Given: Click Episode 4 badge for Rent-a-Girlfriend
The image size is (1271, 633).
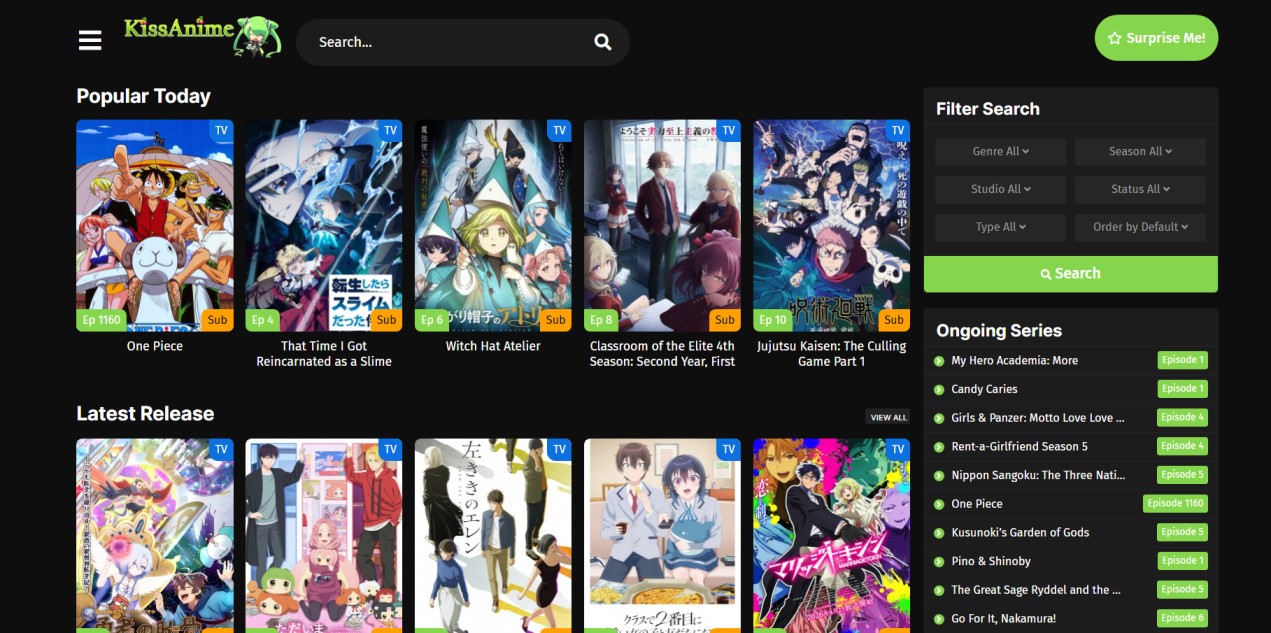Looking at the screenshot, I should (1182, 446).
